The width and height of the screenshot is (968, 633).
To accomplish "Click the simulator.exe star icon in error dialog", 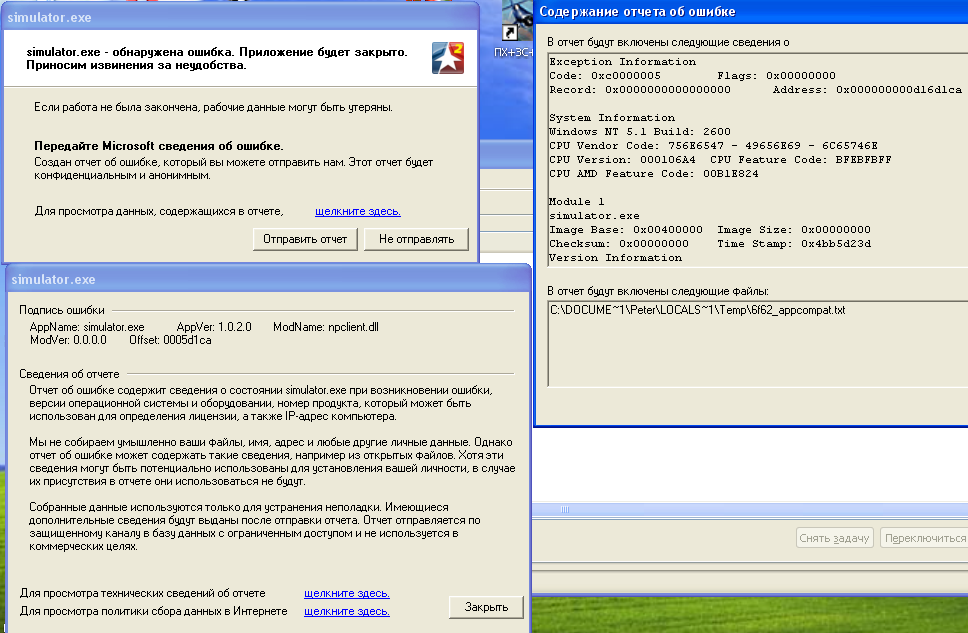I will [x=448, y=58].
